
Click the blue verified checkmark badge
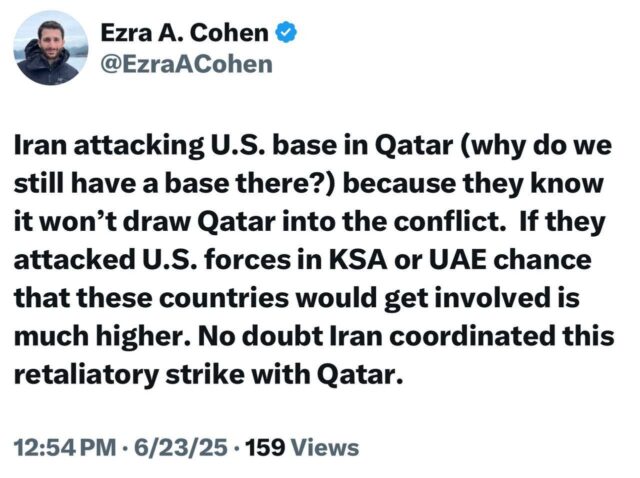pyautogui.click(x=287, y=32)
